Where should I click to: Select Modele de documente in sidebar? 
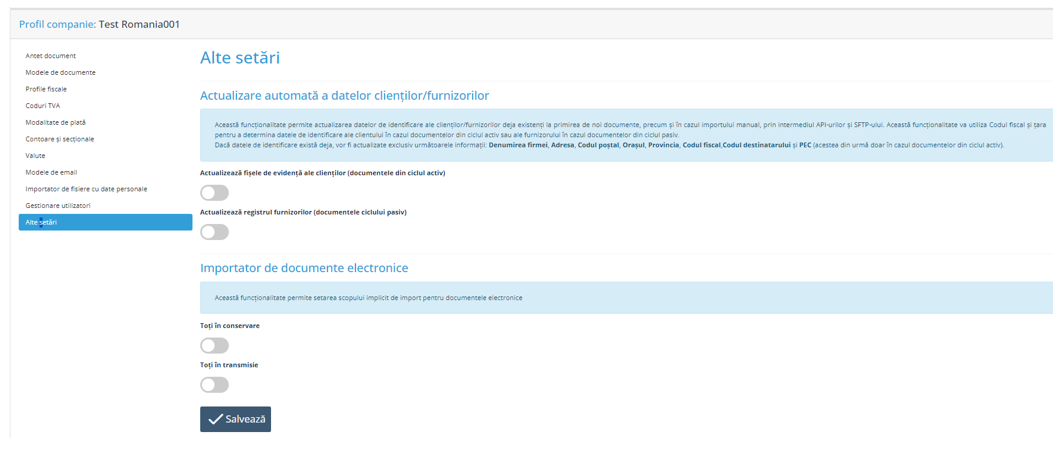tap(61, 73)
